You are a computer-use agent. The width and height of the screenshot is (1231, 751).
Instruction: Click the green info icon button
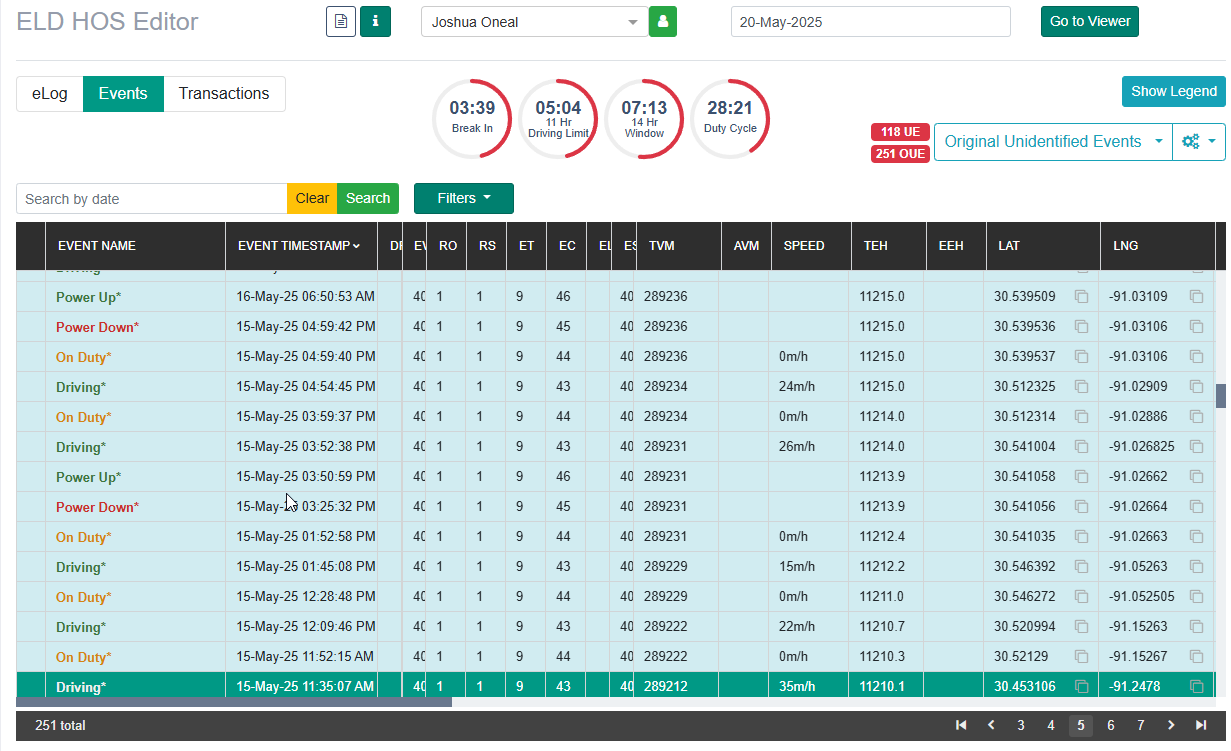(x=375, y=21)
